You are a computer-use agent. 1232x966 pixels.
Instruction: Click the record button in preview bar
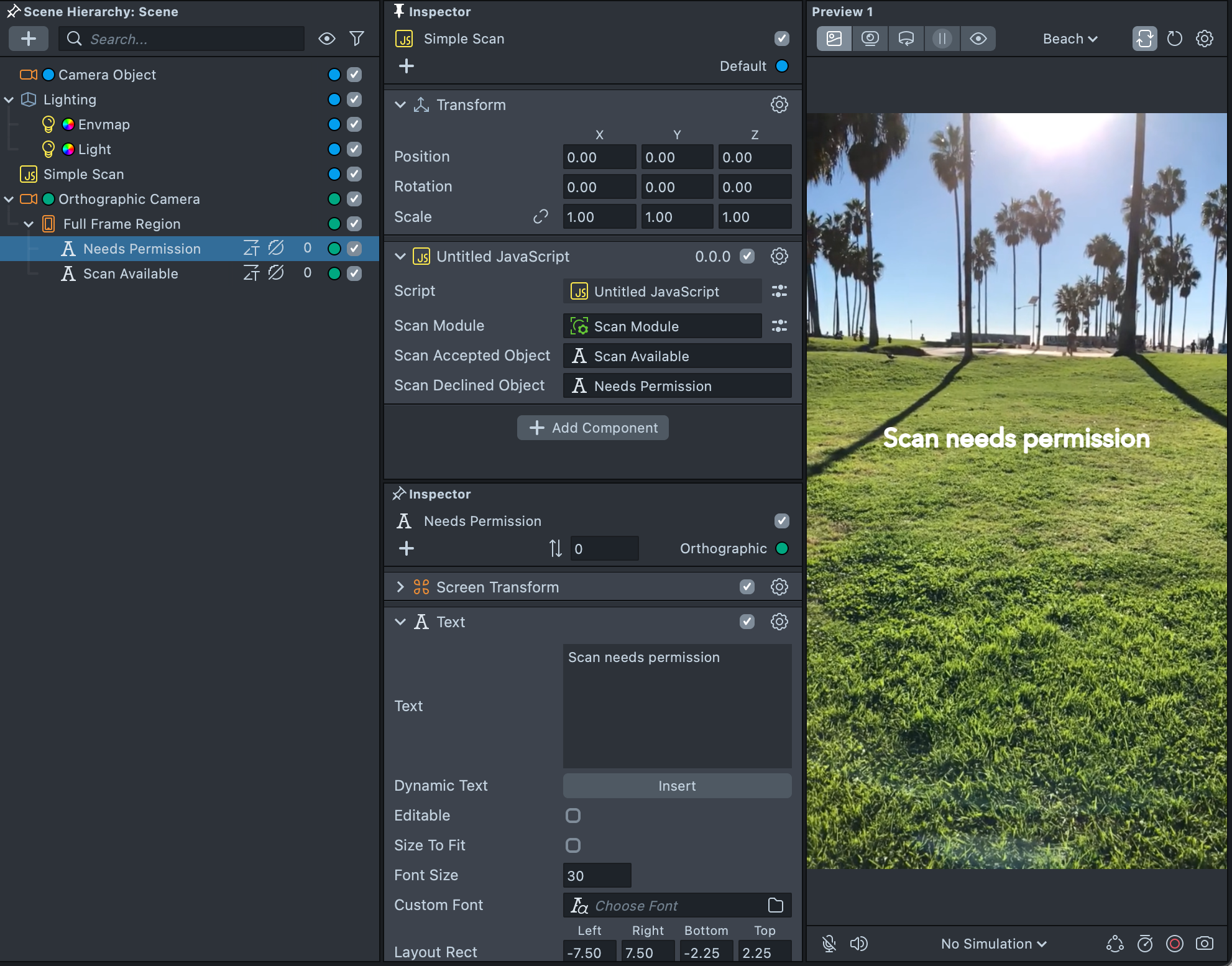pos(1174,944)
